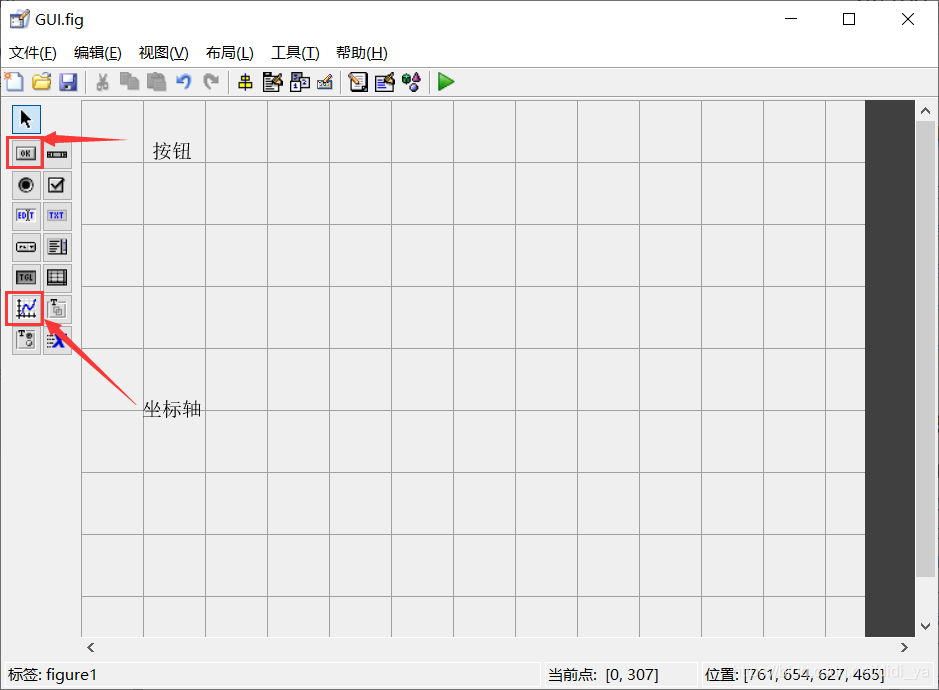This screenshot has width=939, height=690.
Task: Select the arrow selection tool
Action: [25, 119]
